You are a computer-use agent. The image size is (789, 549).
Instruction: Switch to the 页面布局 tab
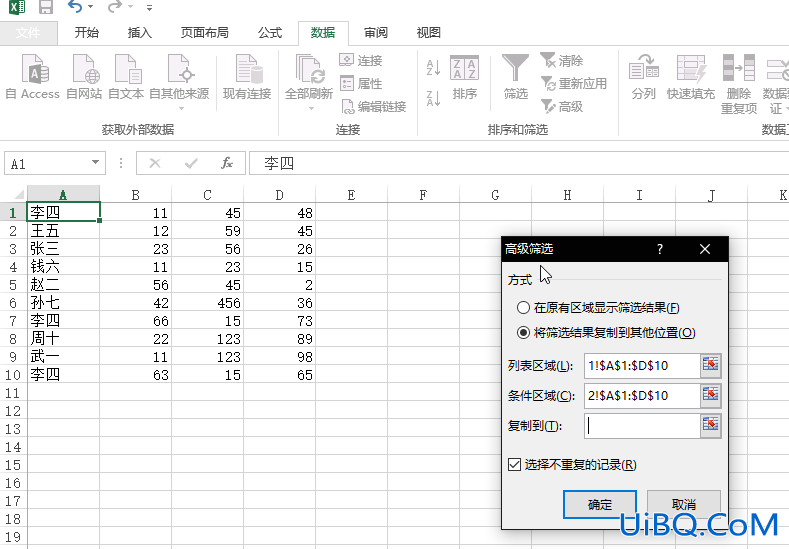click(x=204, y=33)
